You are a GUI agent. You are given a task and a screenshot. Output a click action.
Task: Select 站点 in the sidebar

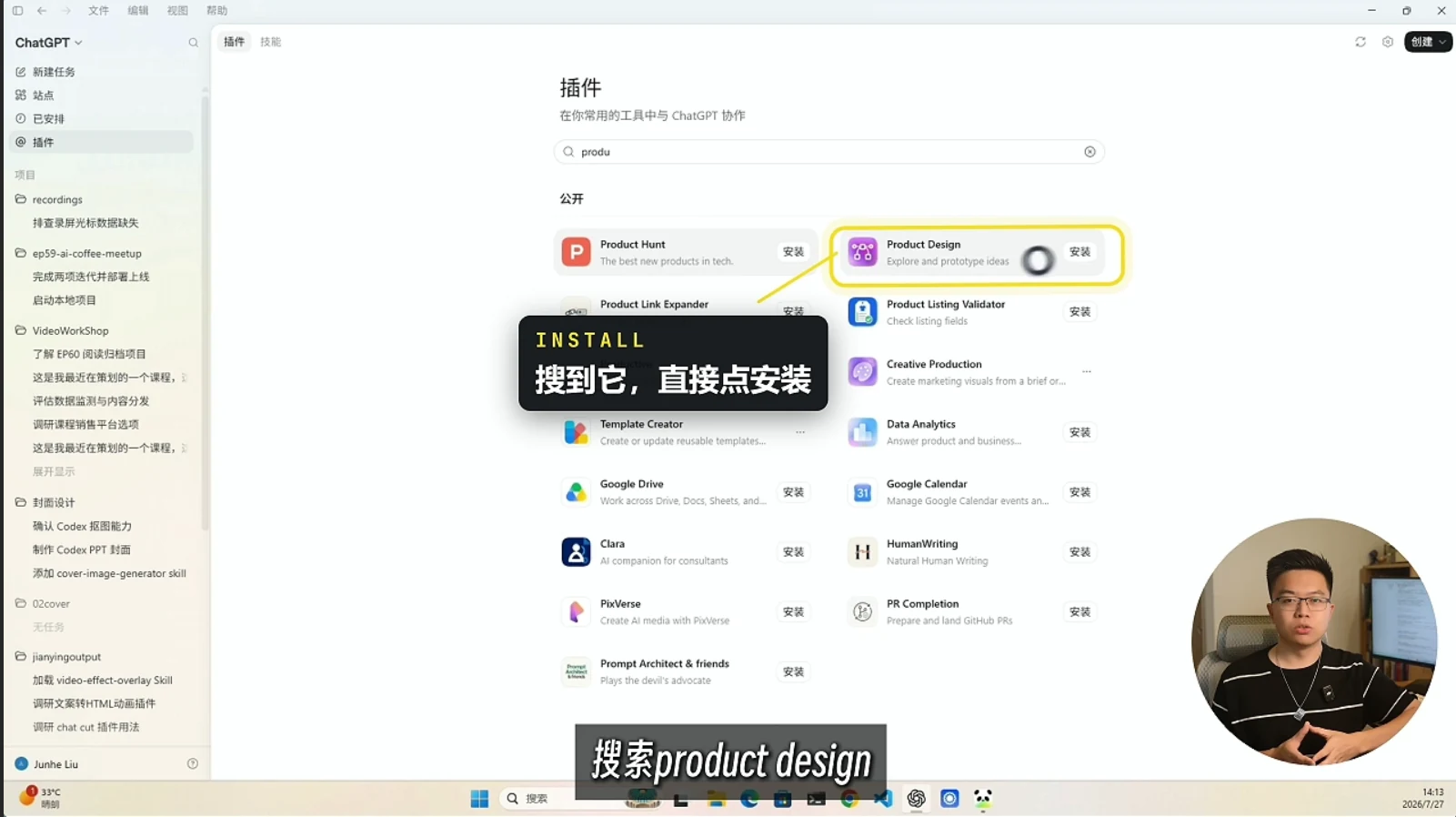(x=101, y=96)
